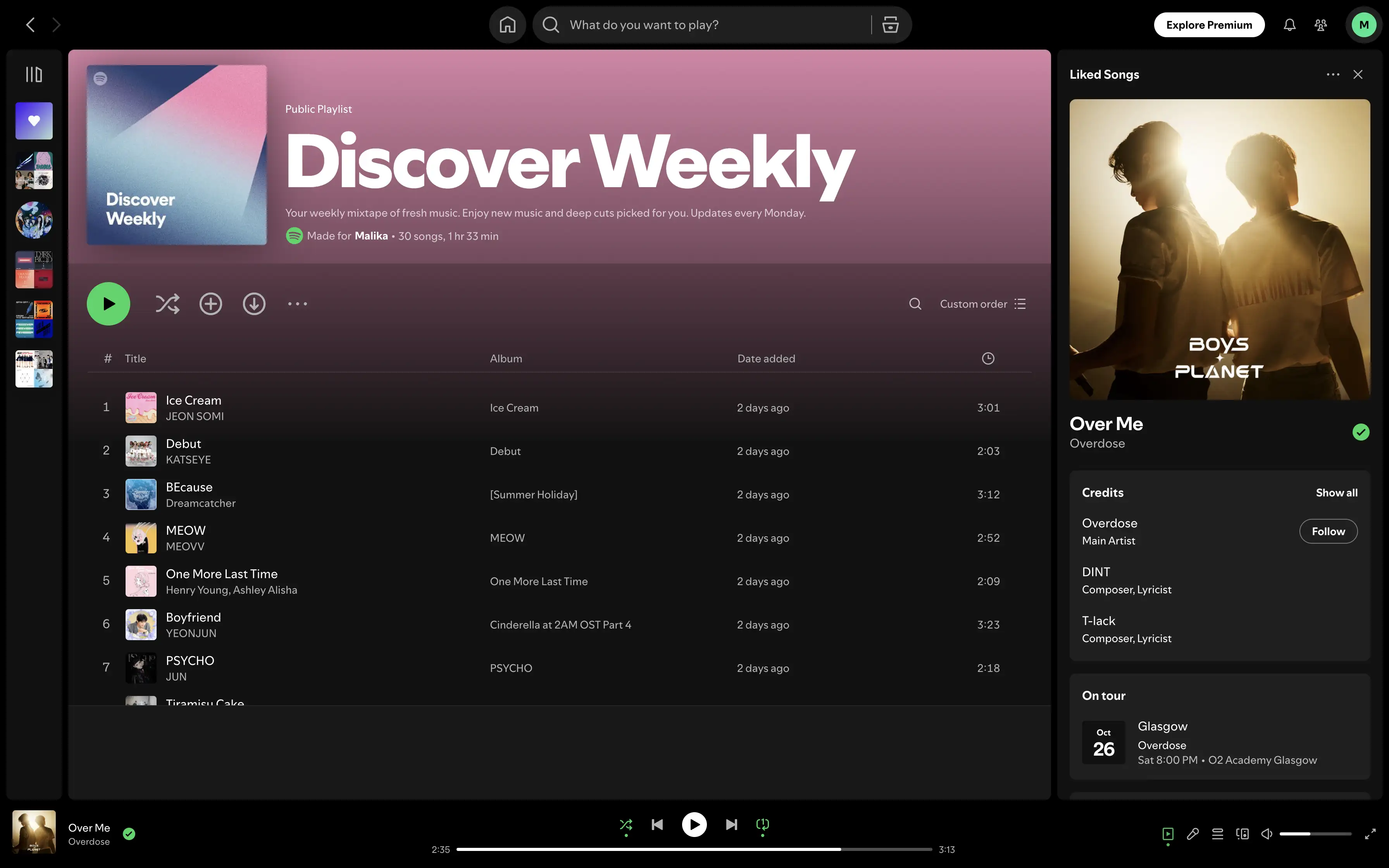The height and width of the screenshot is (868, 1389).
Task: Open artist Ashley Alisha
Action: (x=265, y=590)
